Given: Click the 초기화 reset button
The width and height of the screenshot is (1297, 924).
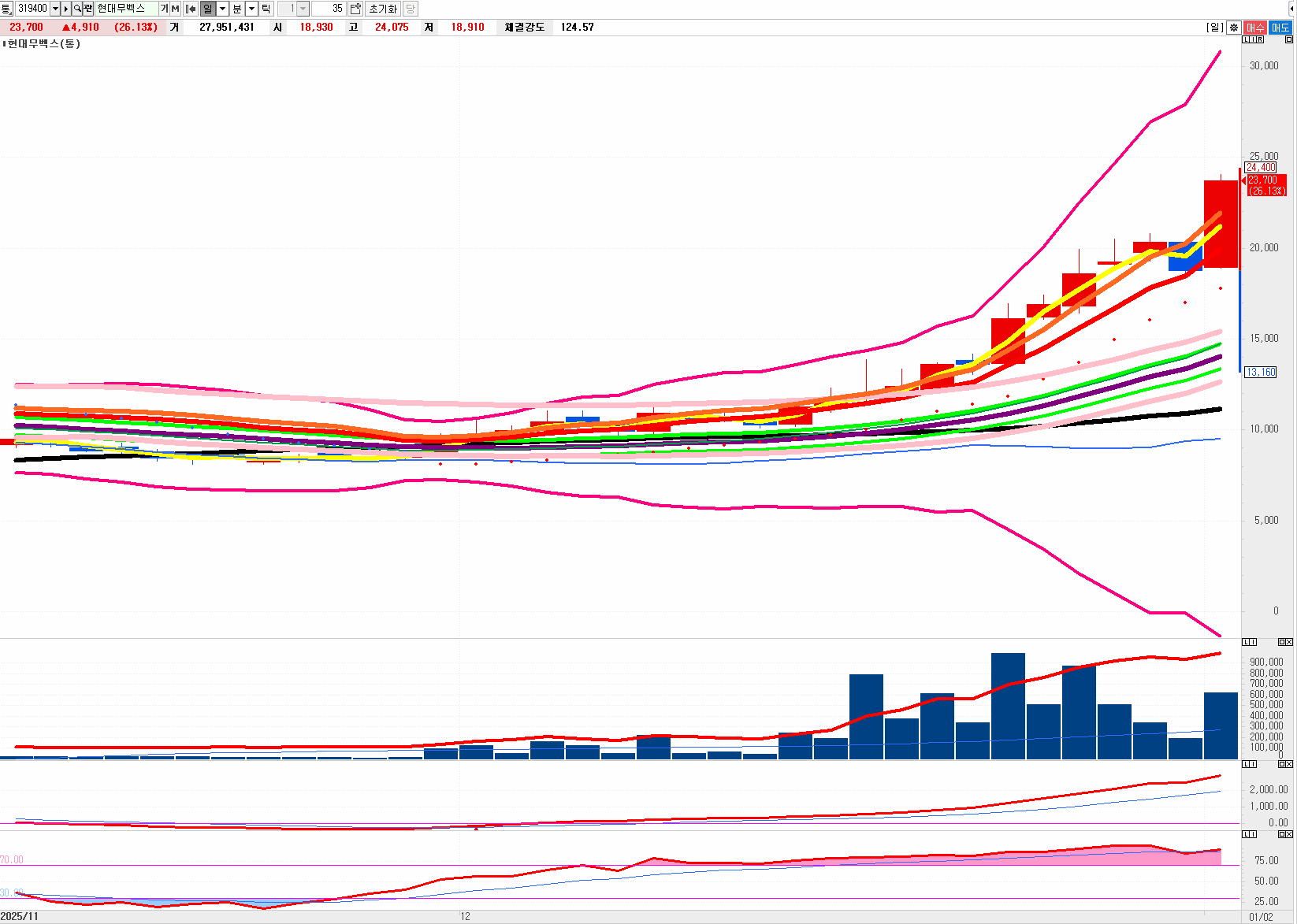Looking at the screenshot, I should [x=383, y=9].
